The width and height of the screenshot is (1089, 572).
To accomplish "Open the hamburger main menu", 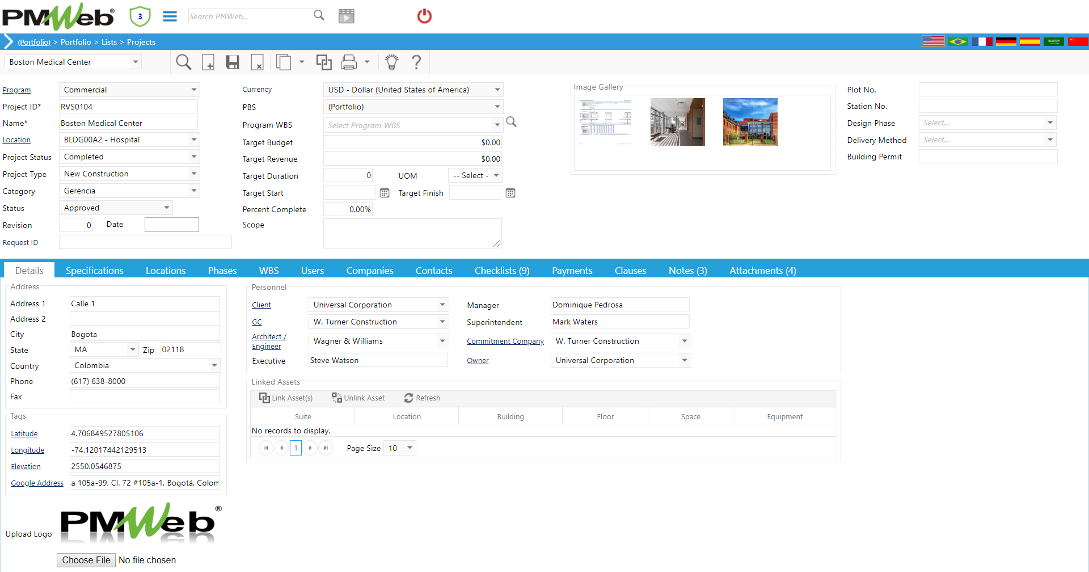I will pyautogui.click(x=169, y=16).
